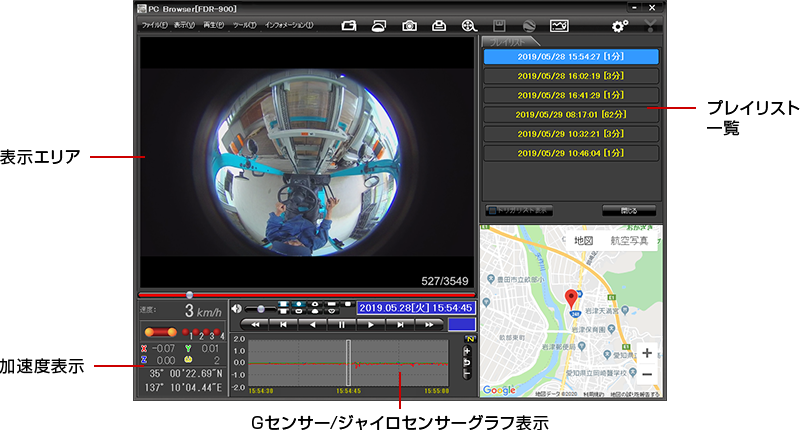Click the open folder icon in toolbar
The image size is (800, 430).
tap(349, 25)
